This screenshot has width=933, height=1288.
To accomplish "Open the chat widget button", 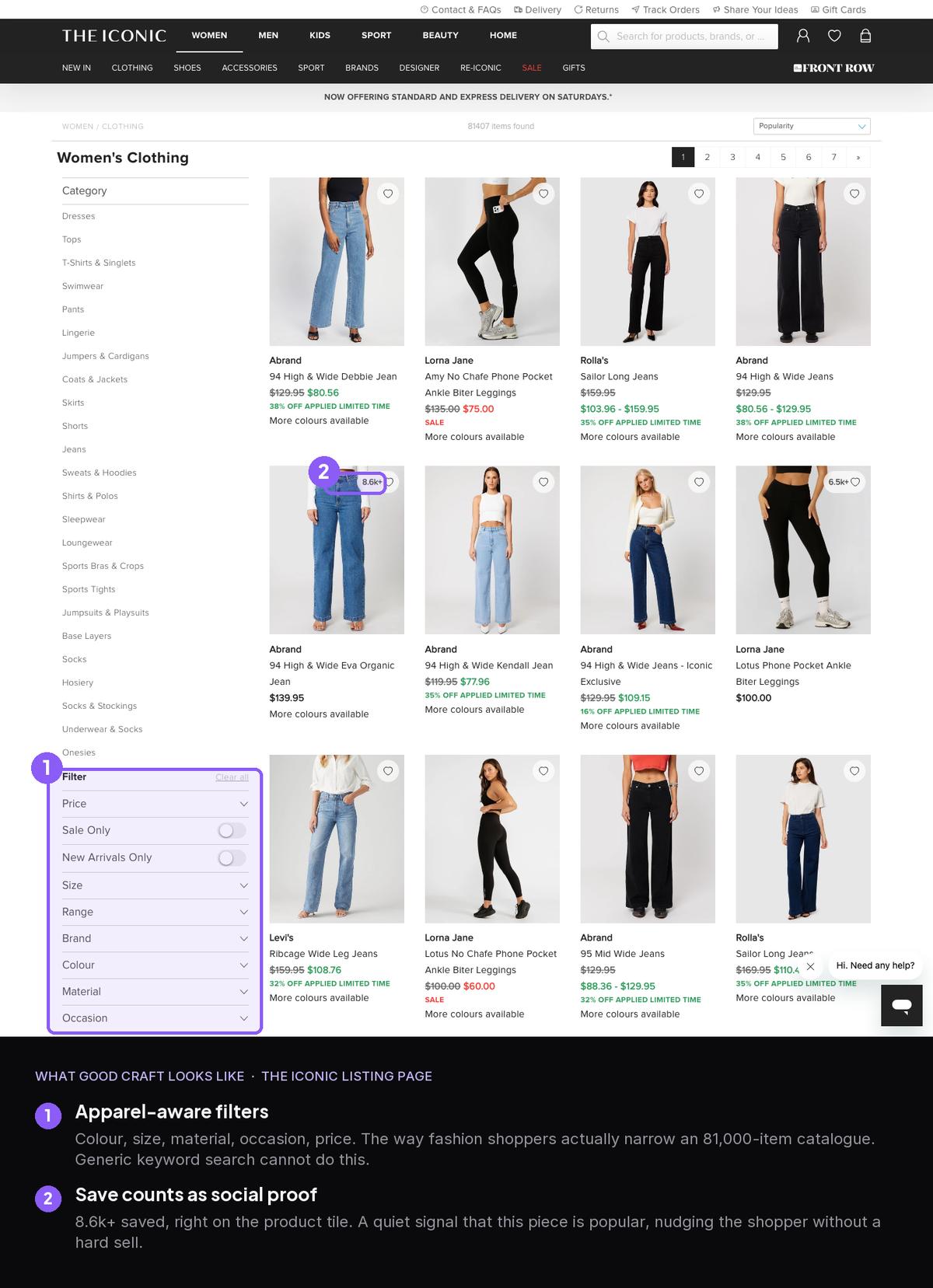I will 902,1005.
